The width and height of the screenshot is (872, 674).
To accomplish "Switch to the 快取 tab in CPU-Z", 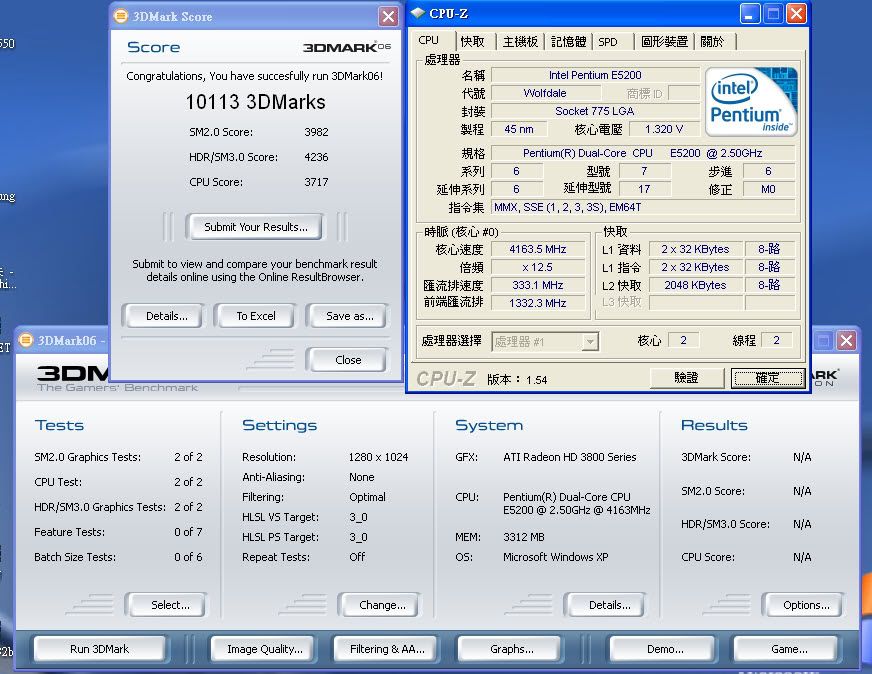I will [473, 42].
